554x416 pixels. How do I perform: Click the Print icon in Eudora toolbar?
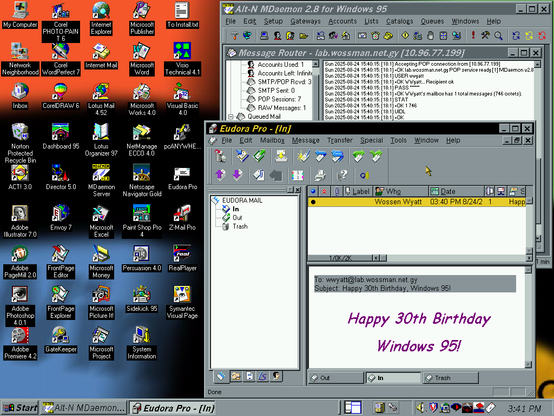point(320,175)
